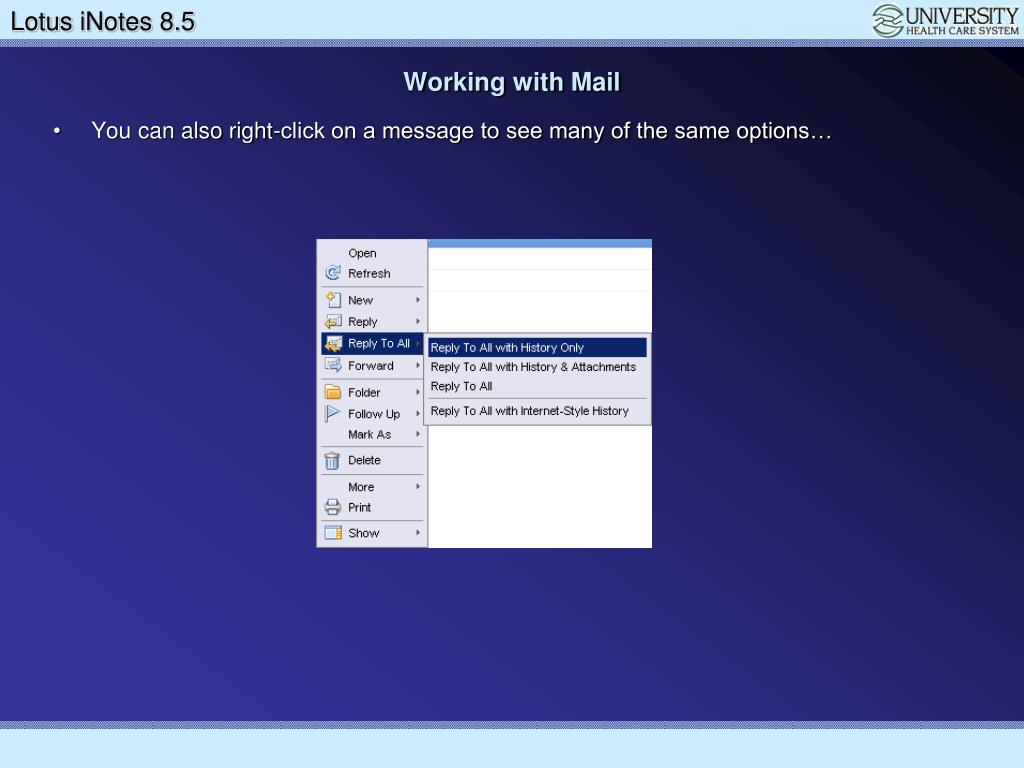This screenshot has width=1024, height=768.
Task: Click the Follow Up flag icon
Action: [x=333, y=413]
